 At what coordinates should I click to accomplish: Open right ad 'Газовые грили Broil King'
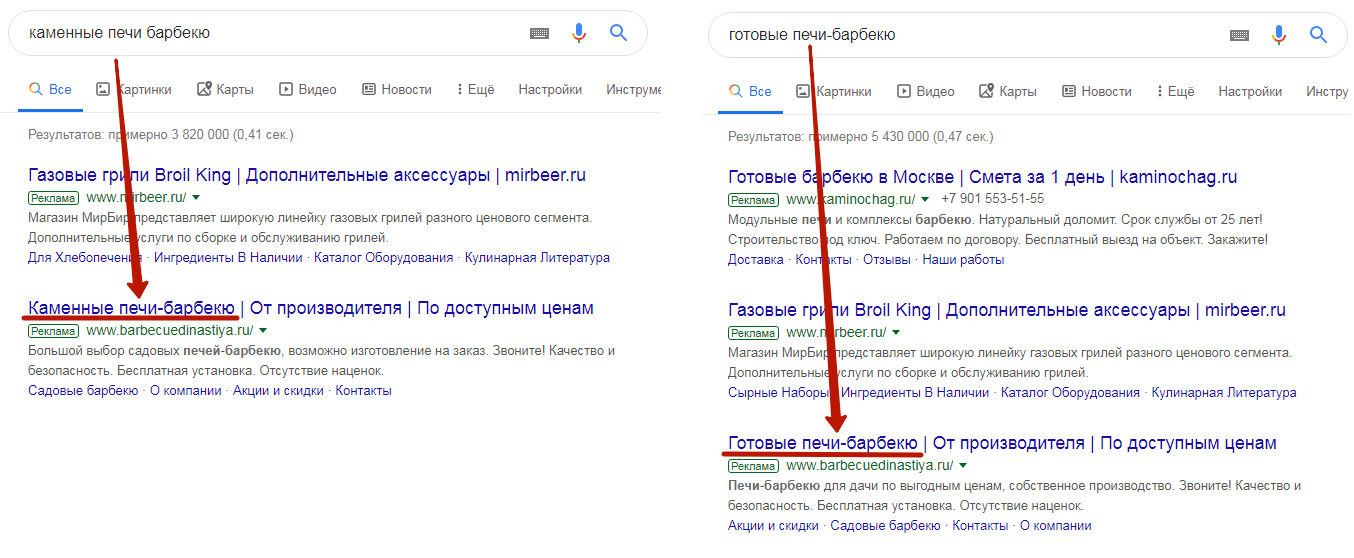tap(1007, 310)
